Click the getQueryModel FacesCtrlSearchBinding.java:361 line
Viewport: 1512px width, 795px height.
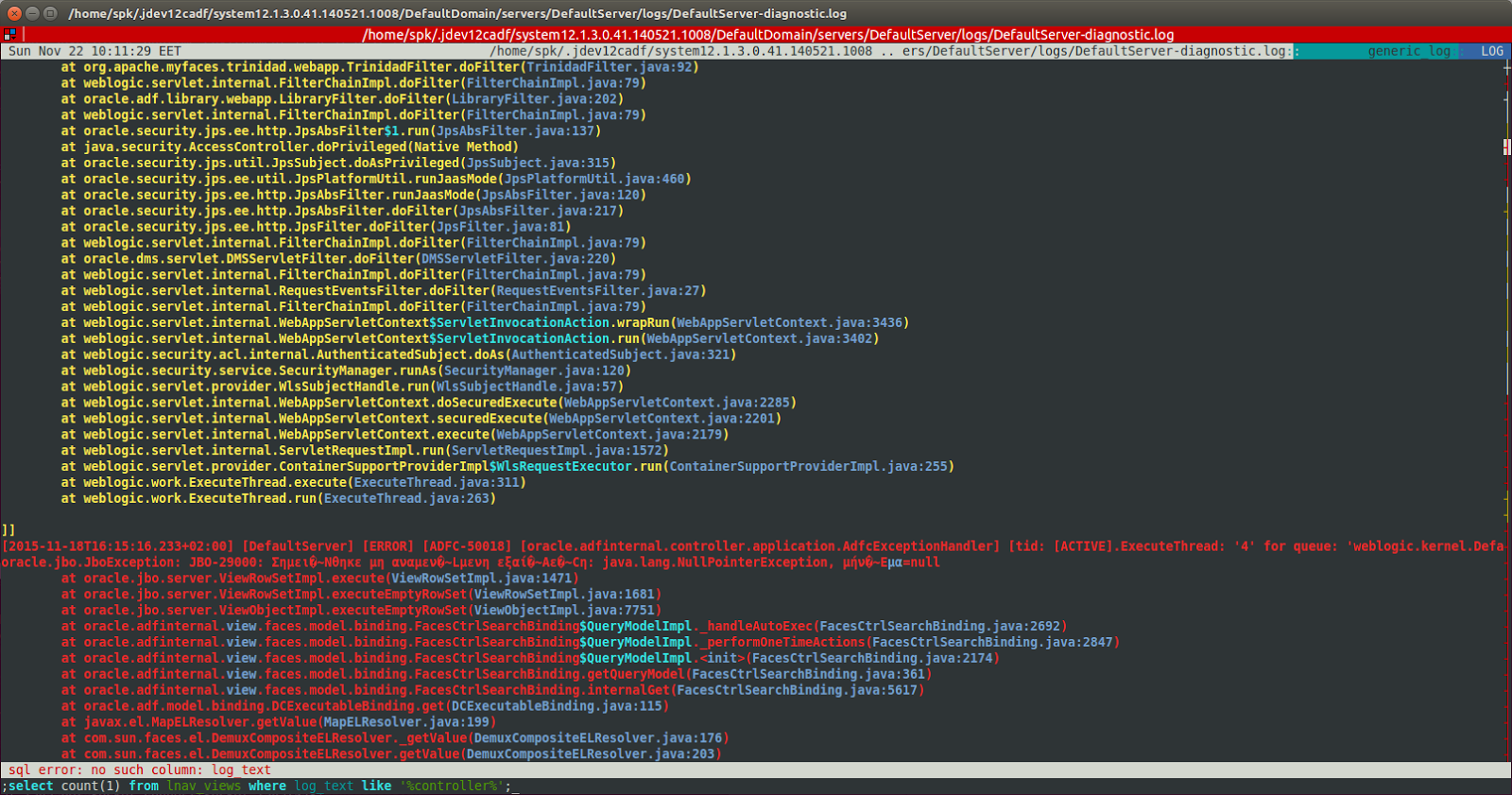pos(496,675)
